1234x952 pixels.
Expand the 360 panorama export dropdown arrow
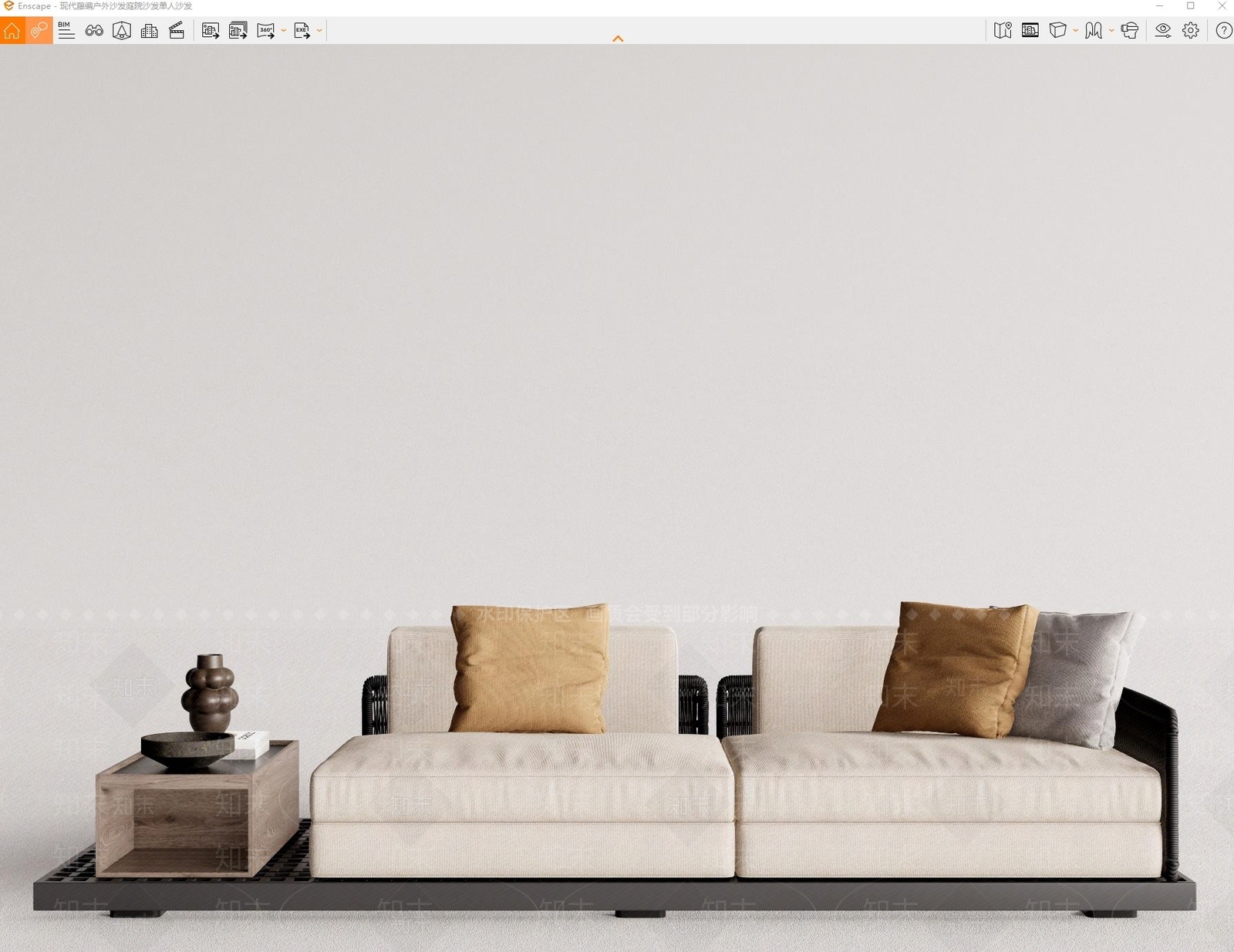tap(284, 31)
